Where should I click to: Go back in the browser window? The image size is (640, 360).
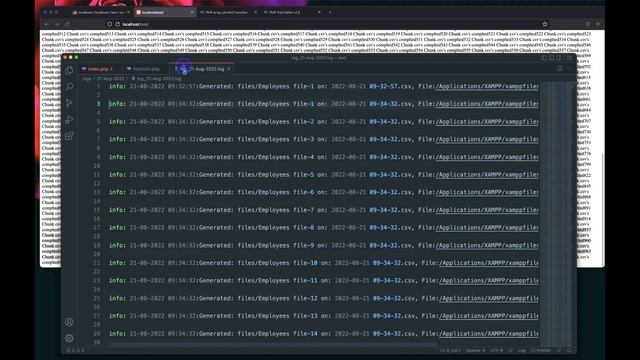[x=46, y=24]
